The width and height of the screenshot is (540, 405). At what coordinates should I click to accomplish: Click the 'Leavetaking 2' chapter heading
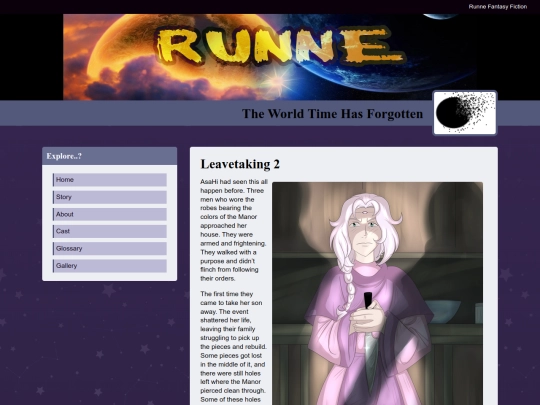(x=240, y=164)
